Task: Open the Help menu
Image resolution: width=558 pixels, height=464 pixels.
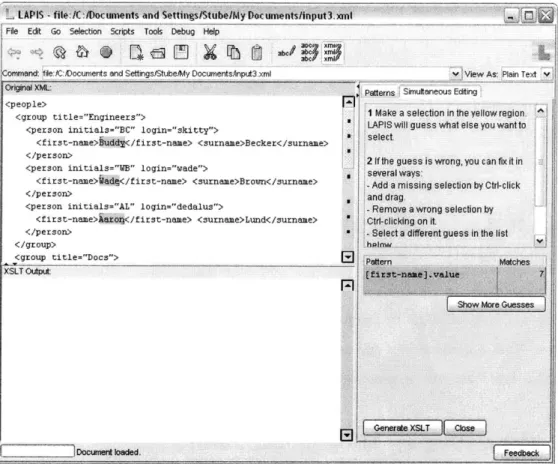Action: coord(211,31)
